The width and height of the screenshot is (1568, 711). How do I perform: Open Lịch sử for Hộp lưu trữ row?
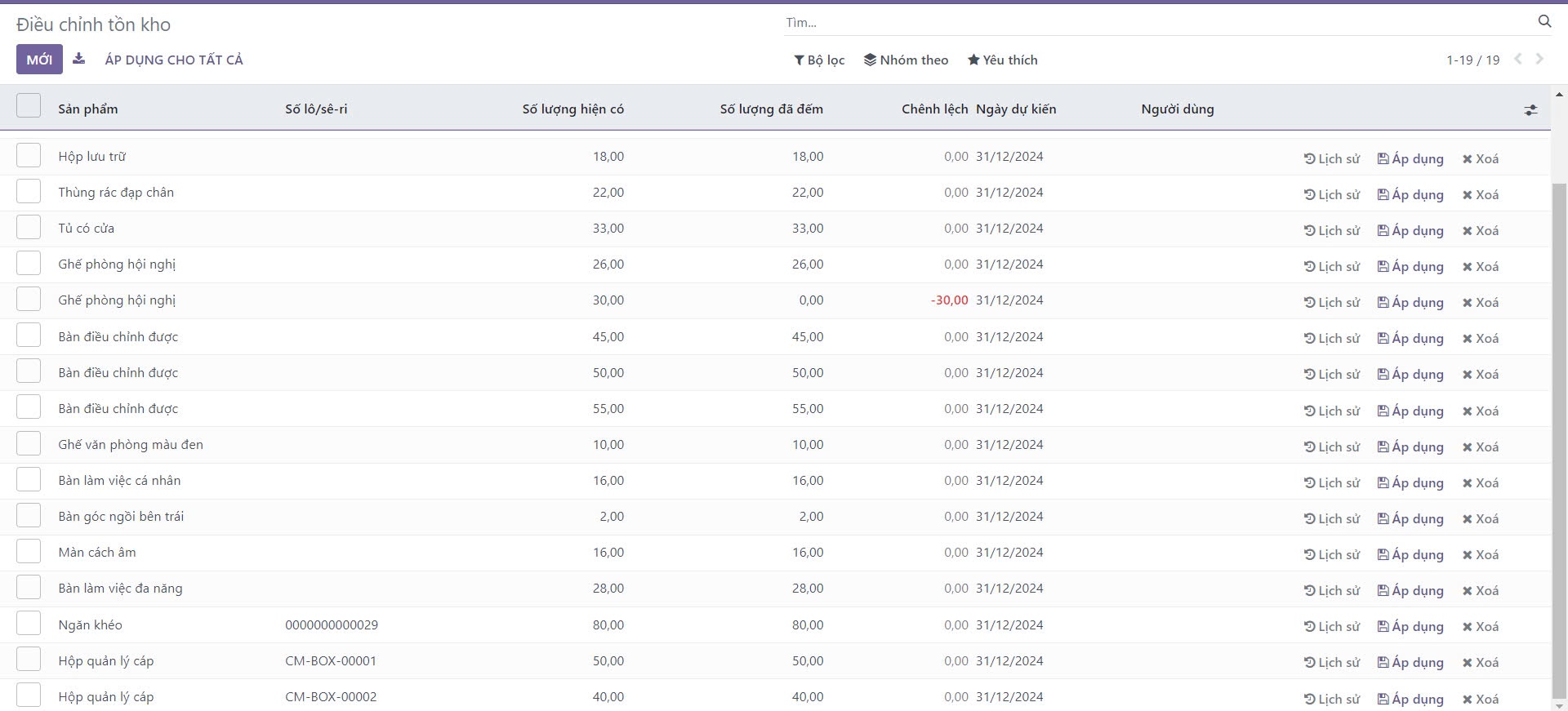pyautogui.click(x=1332, y=158)
